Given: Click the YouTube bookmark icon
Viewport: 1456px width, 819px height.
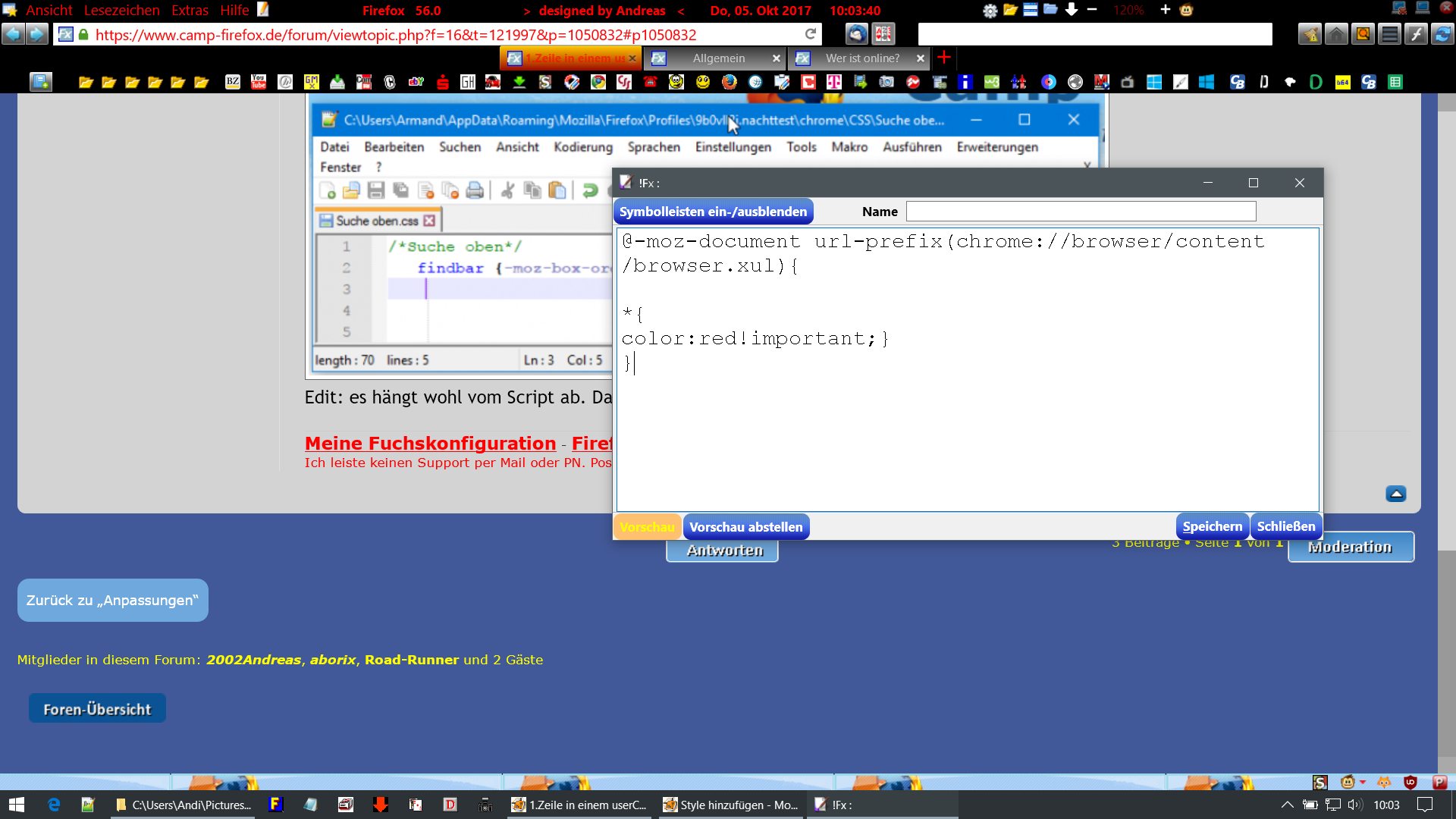Looking at the screenshot, I should click(x=259, y=82).
